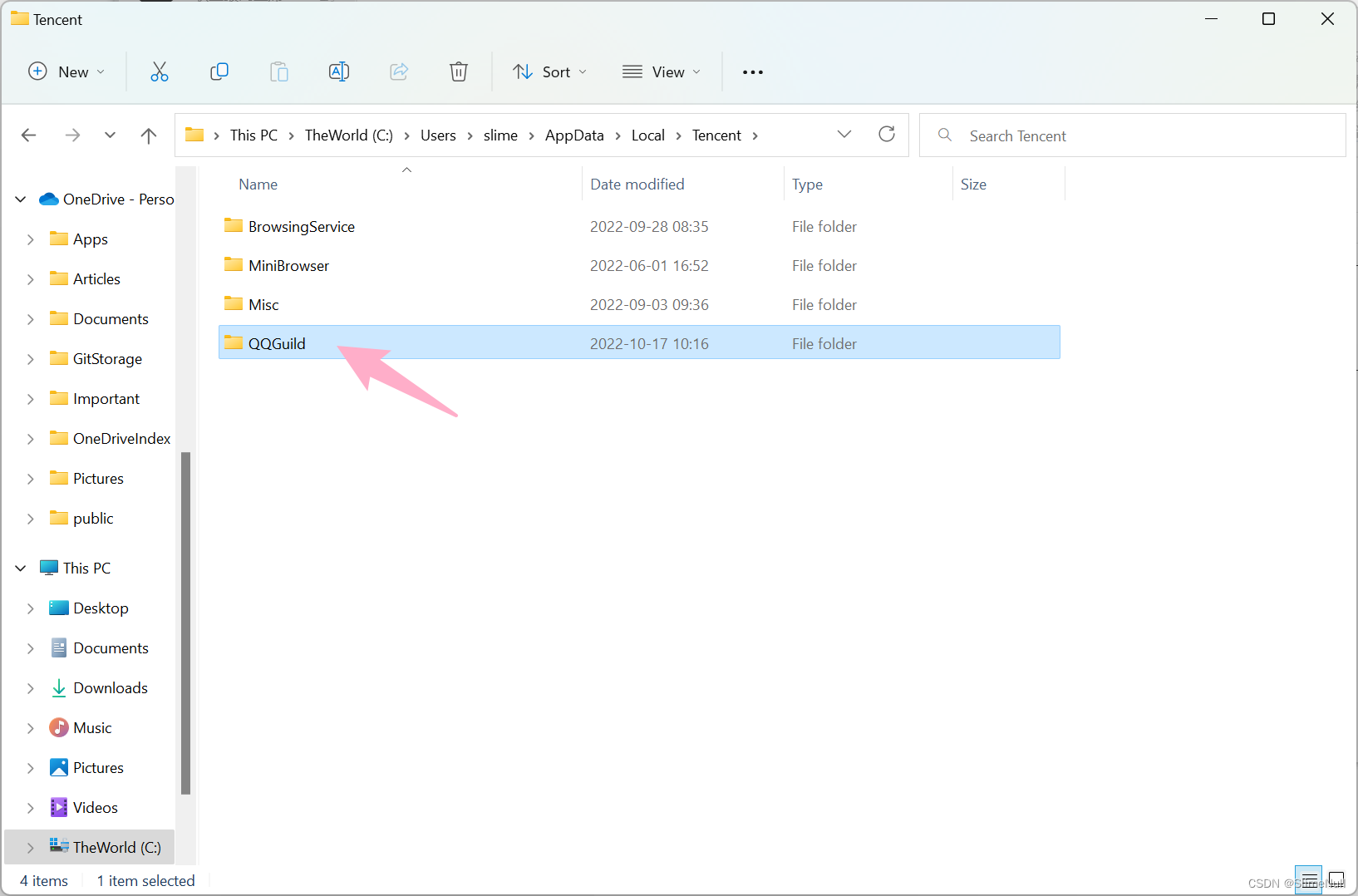Viewport: 1358px width, 896px height.
Task: Click This PC in the address path
Action: point(253,135)
